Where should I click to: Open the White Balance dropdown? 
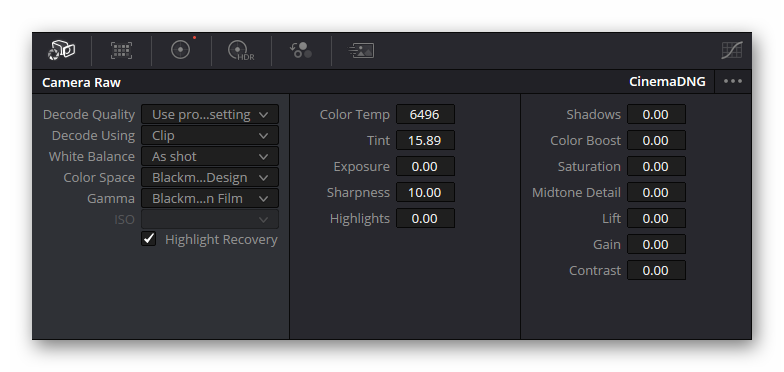210,156
